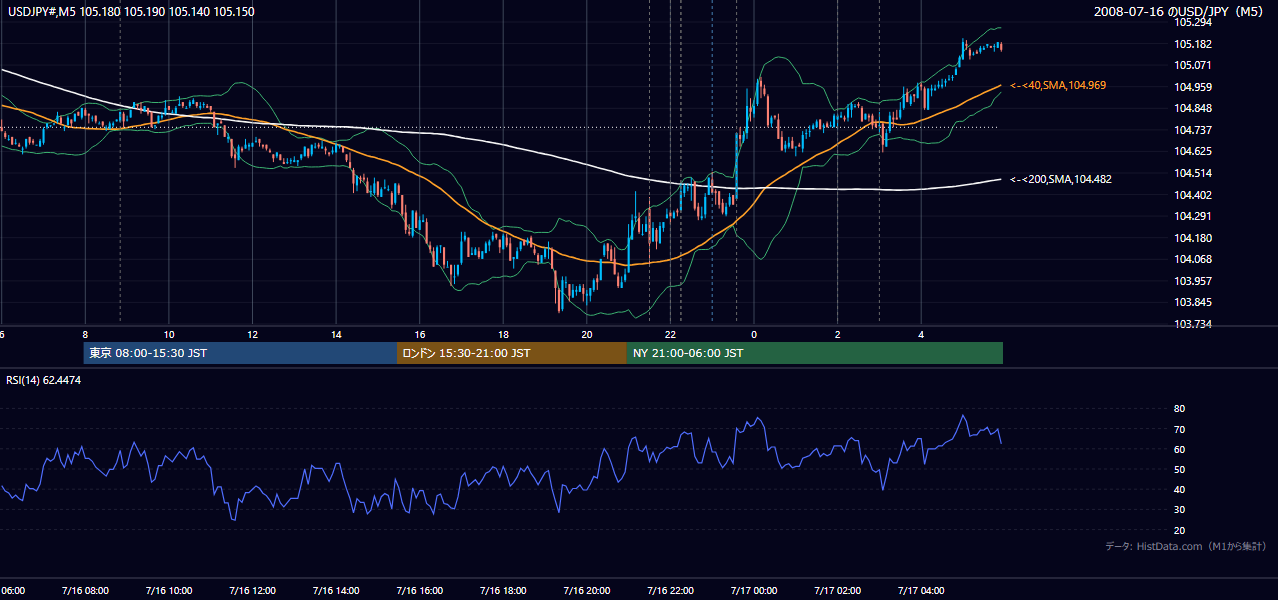Click the 7/17 00:00 time label

(x=753, y=591)
